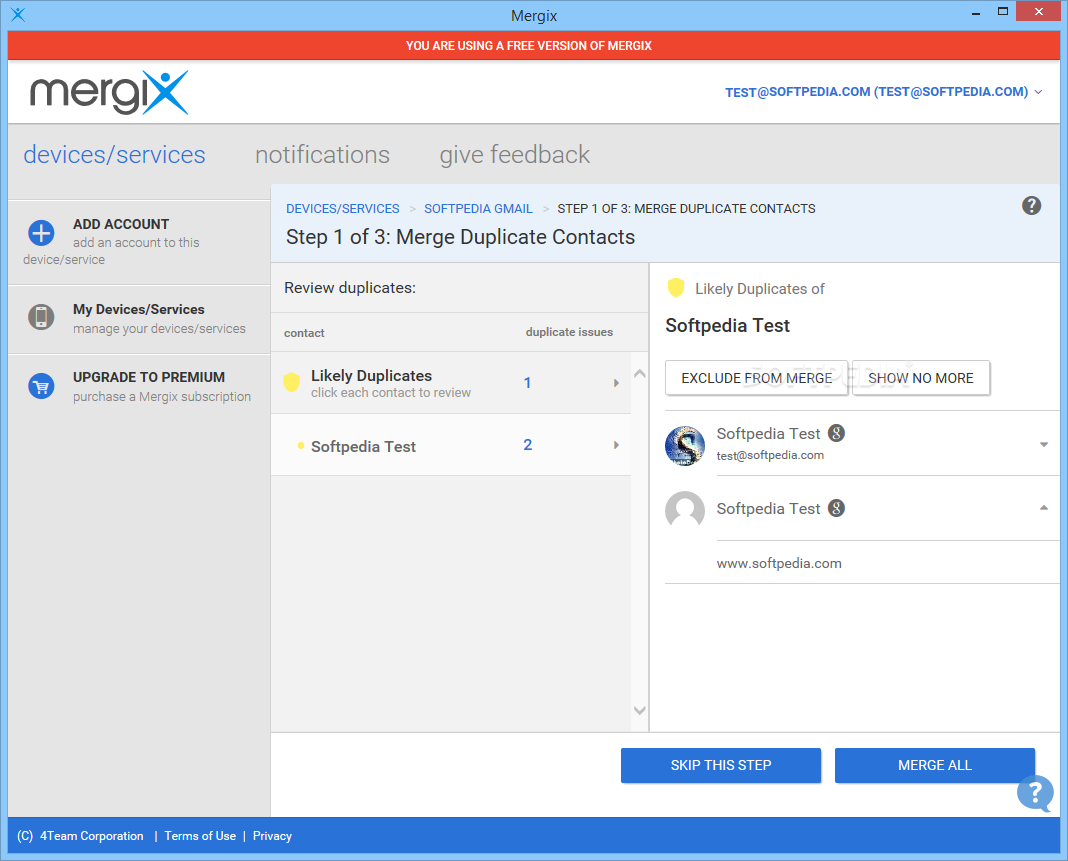
Task: Click the 'duplicate issues' column header
Action: click(569, 332)
